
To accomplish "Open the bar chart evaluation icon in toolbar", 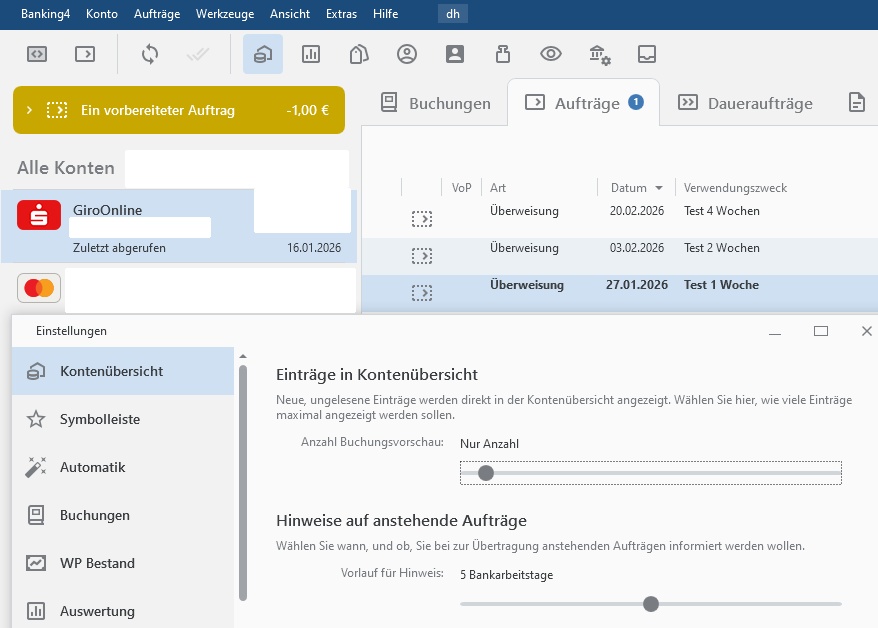I will point(311,54).
